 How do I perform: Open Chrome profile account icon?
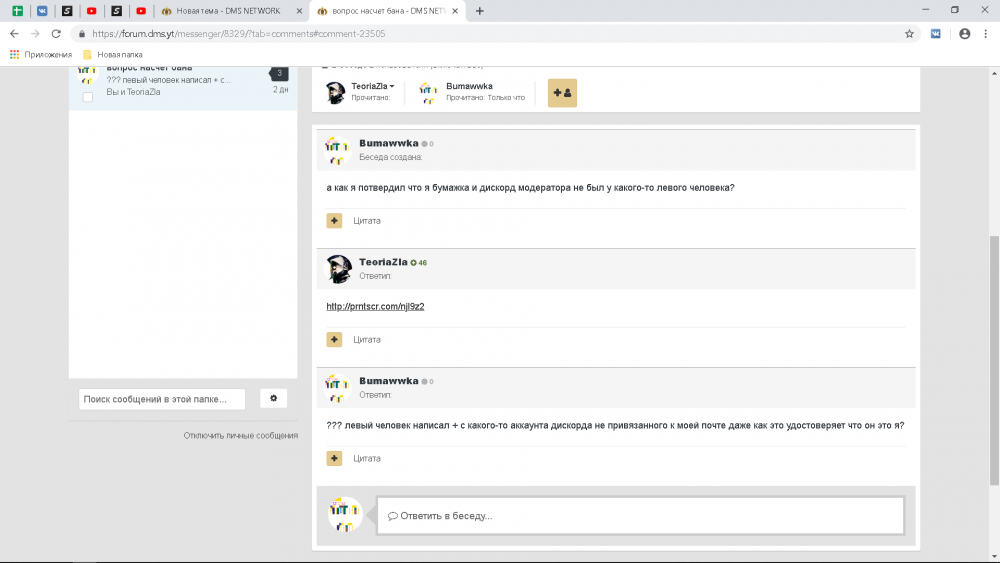click(x=964, y=33)
